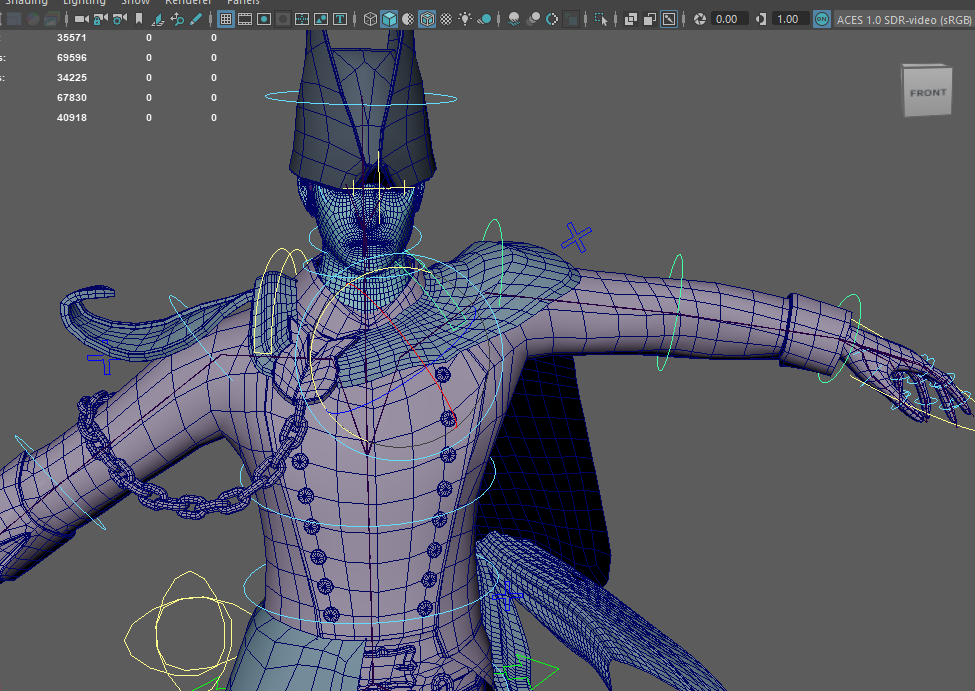Open the Renderer panel menu

pyautogui.click(x=188, y=2)
